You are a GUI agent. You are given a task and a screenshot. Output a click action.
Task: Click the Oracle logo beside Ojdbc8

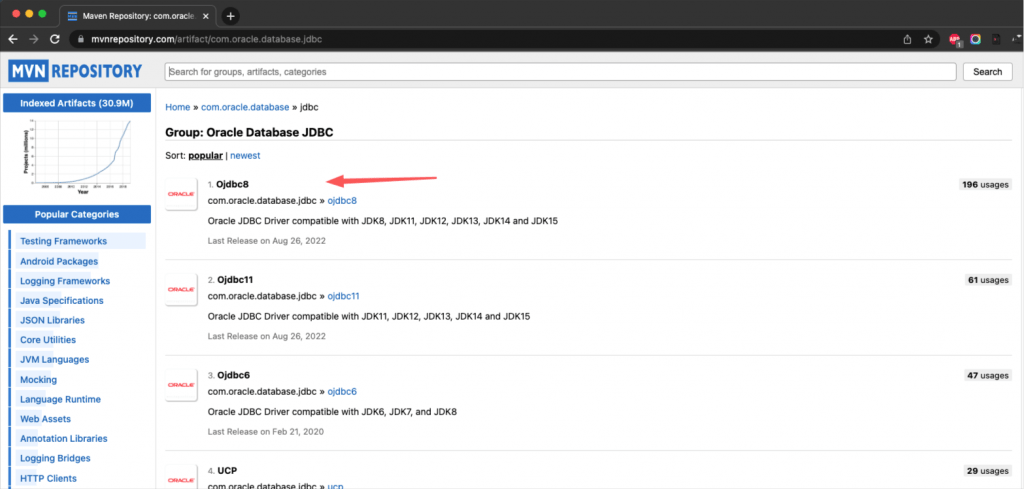(181, 194)
